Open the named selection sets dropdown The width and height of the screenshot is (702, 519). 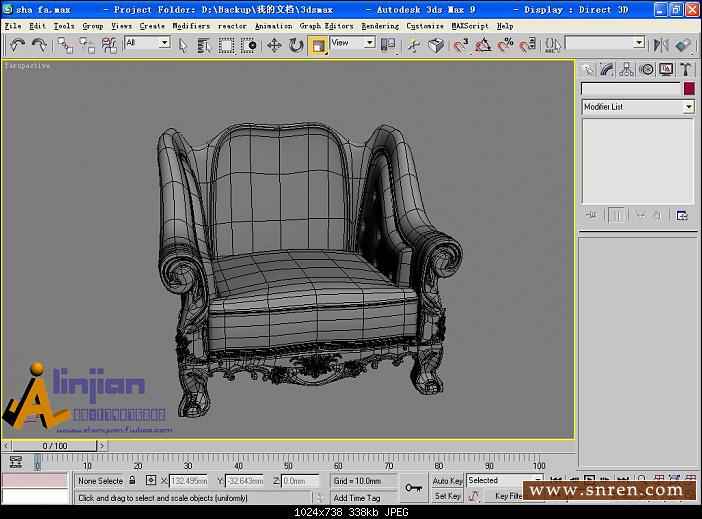pos(605,43)
